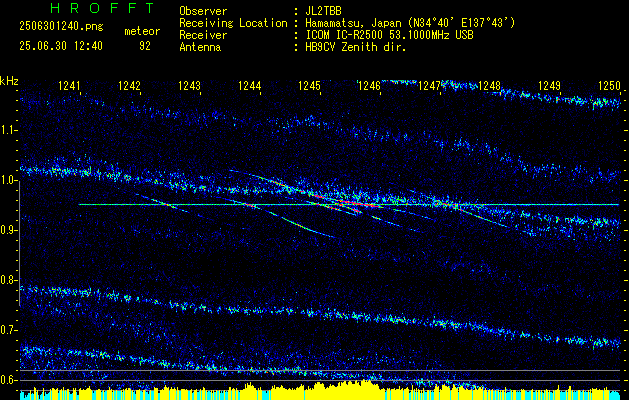Image resolution: width=629 pixels, height=400 pixels.
Task: Click the 0.7 kHz axis label
Action: tap(8, 330)
